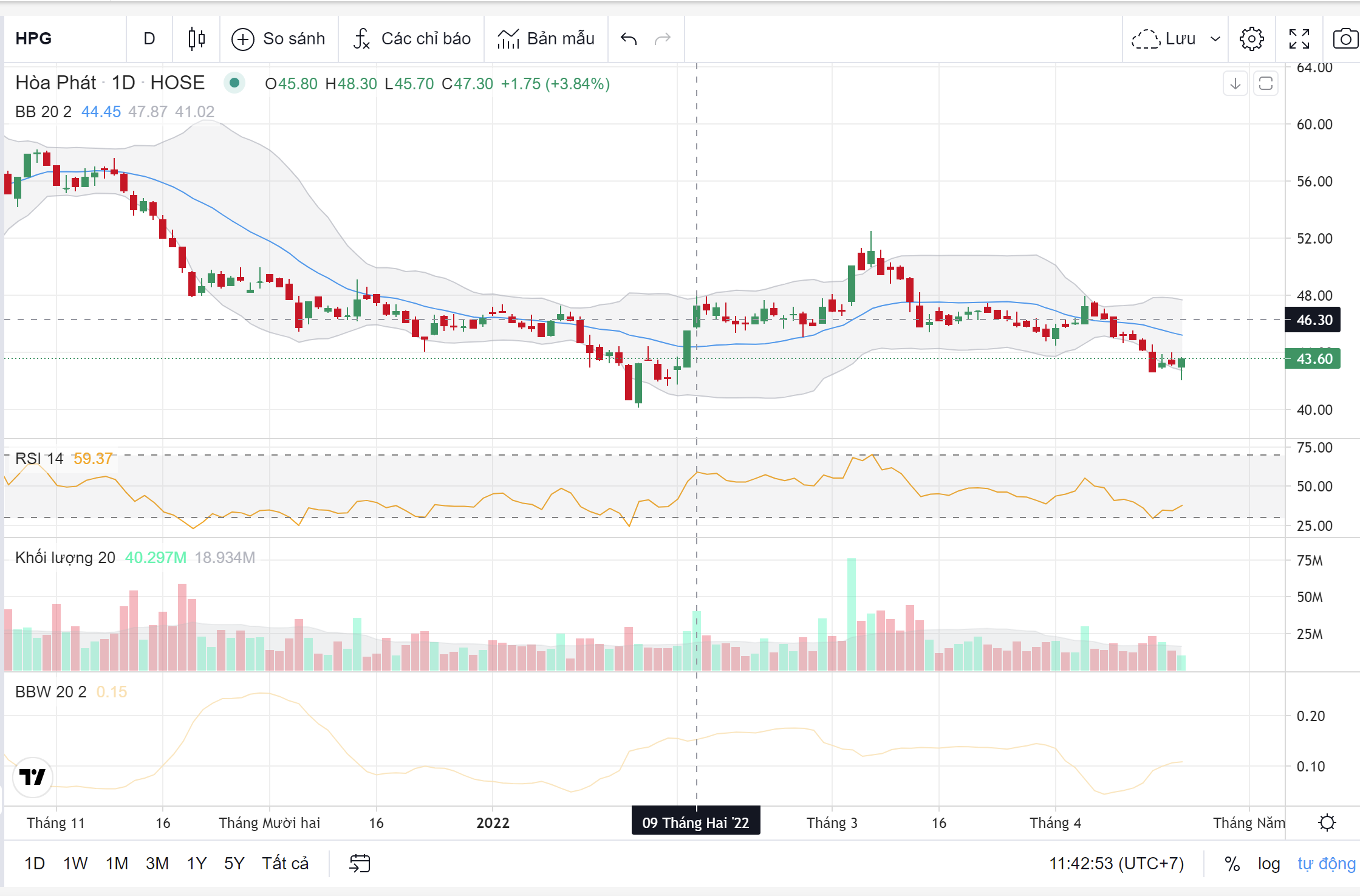Image resolution: width=1360 pixels, height=896 pixels.
Task: Toggle percent scale
Action: [1232, 863]
